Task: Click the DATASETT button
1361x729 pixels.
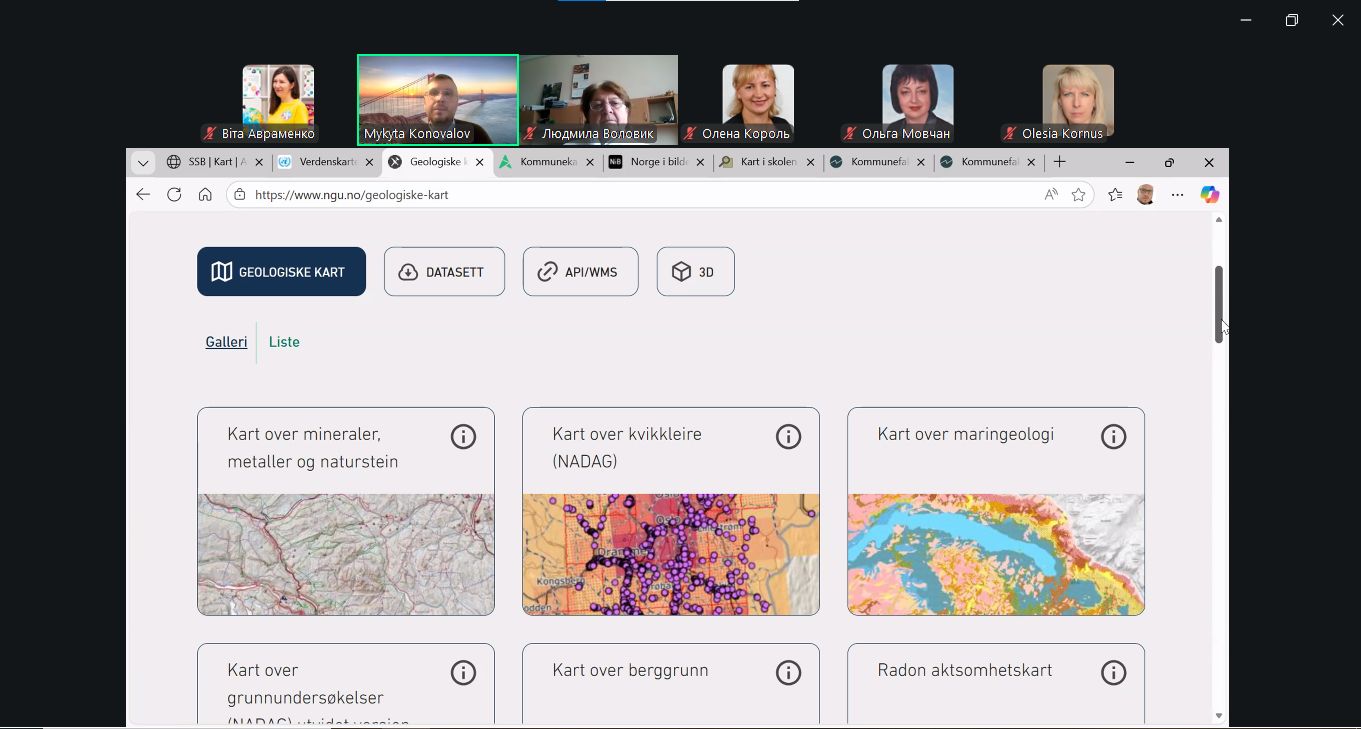Action: click(x=444, y=272)
